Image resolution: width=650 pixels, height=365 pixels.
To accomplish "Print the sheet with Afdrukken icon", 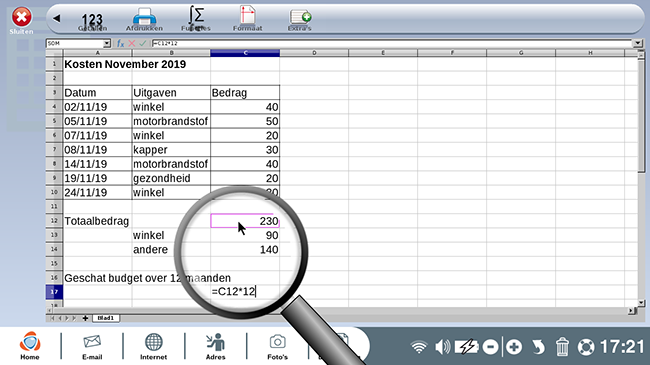I will click(x=144, y=19).
